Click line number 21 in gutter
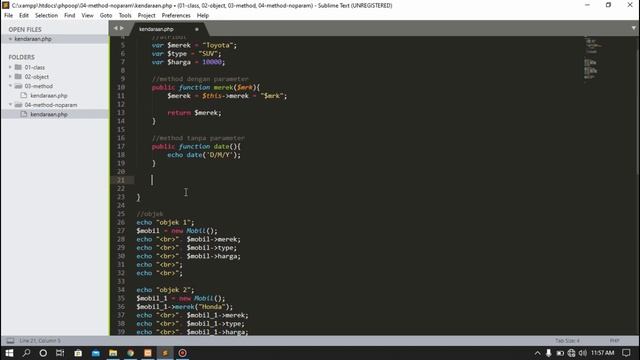The height and width of the screenshot is (360, 640). coord(121,180)
